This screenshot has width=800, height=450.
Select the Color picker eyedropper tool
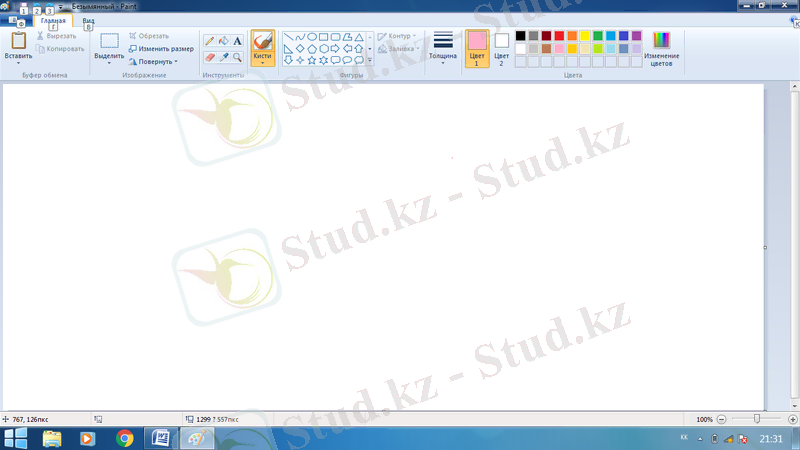(x=223, y=57)
